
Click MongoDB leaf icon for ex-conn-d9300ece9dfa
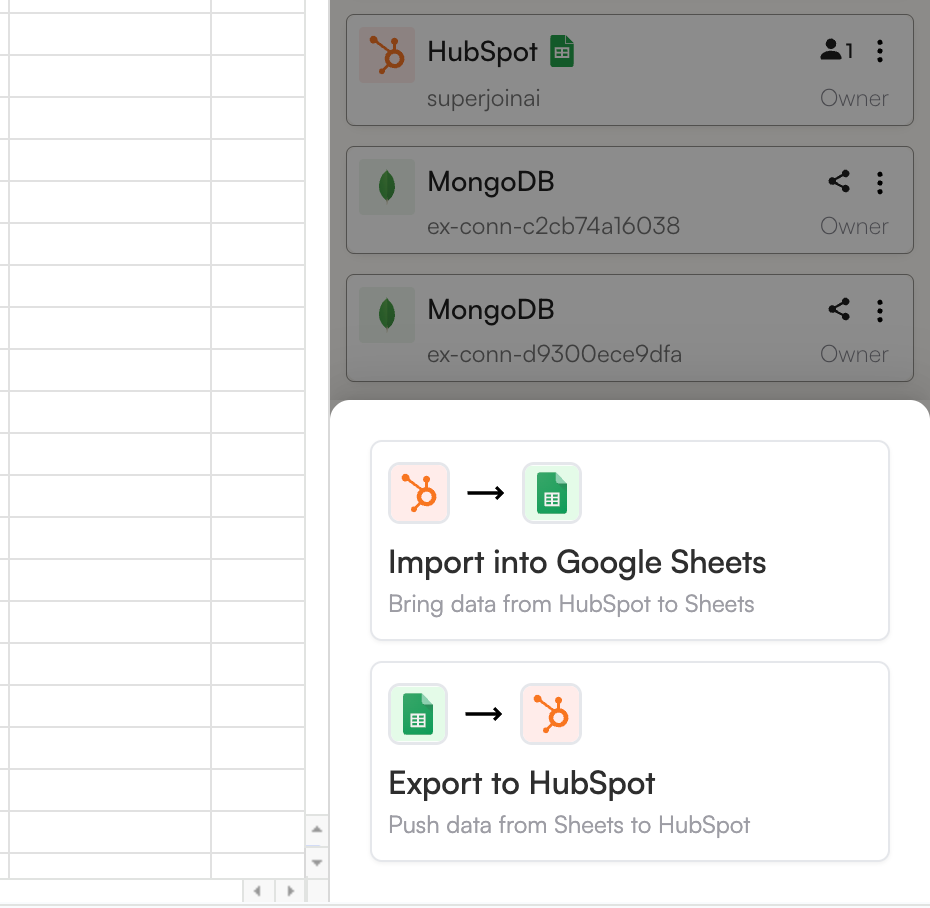click(387, 314)
